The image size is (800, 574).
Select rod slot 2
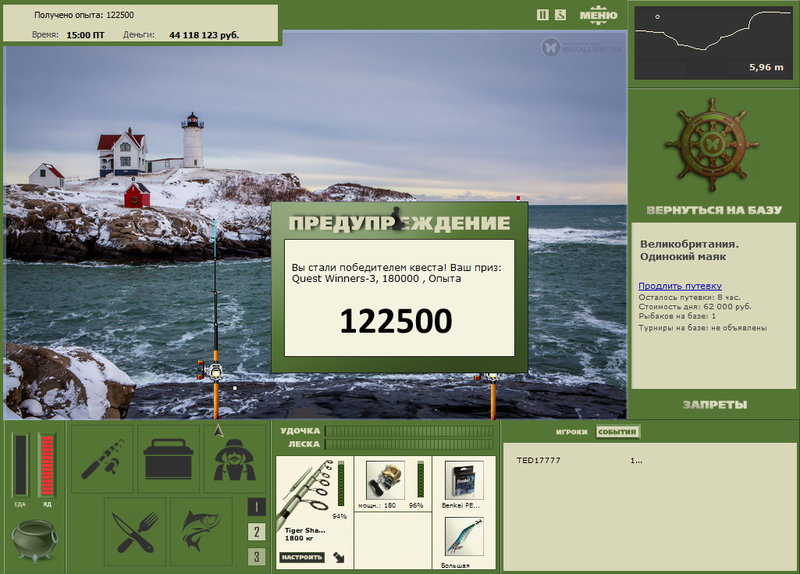[257, 532]
